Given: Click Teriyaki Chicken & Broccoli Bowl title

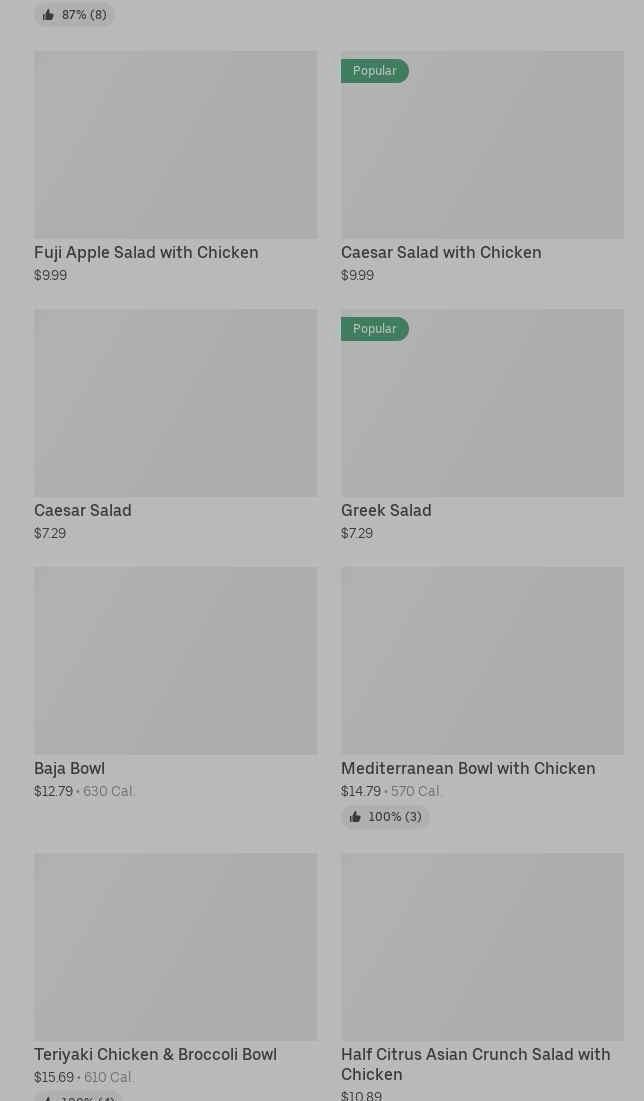Looking at the screenshot, I should 155,1055.
